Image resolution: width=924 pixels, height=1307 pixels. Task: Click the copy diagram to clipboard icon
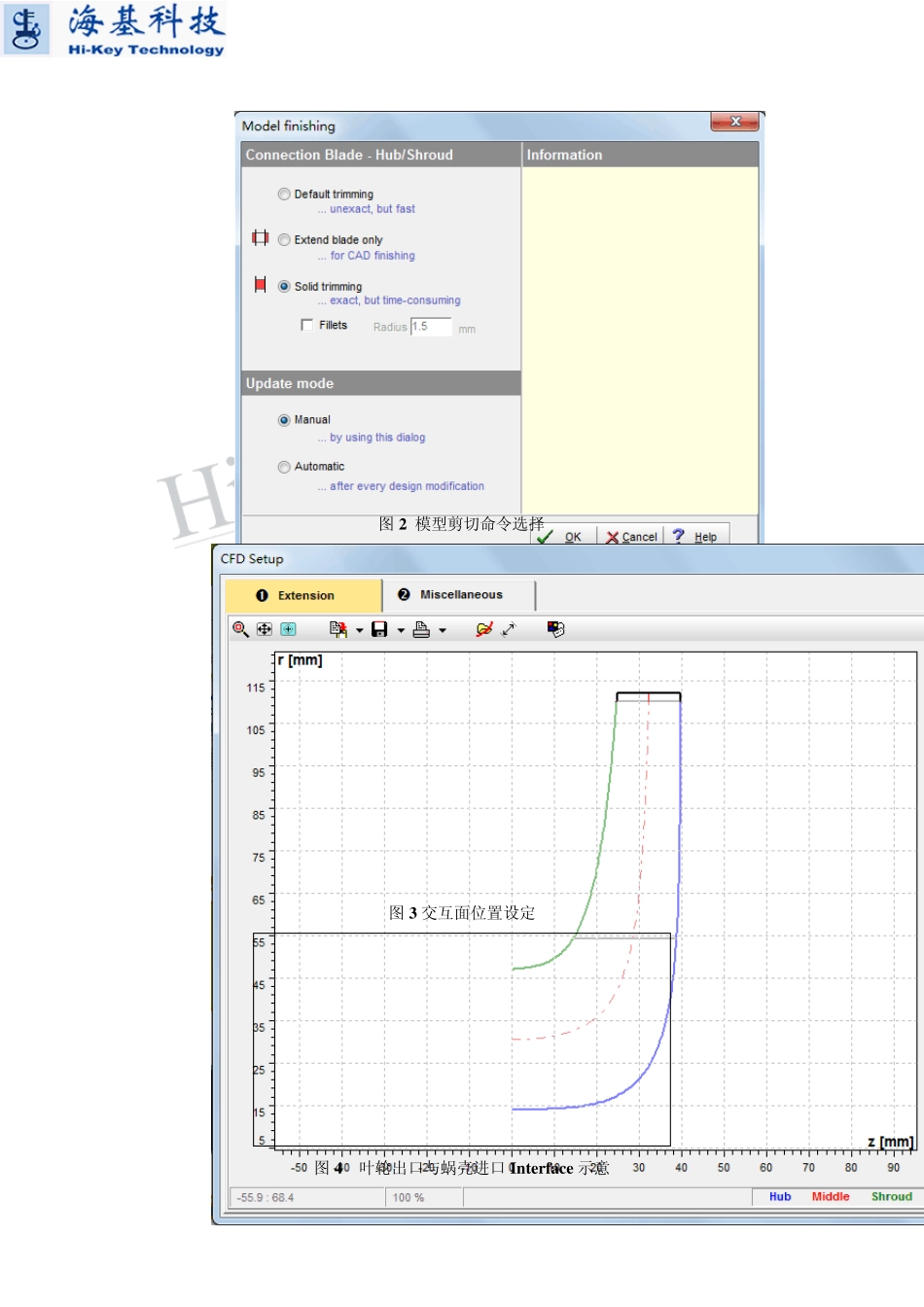pos(338,629)
